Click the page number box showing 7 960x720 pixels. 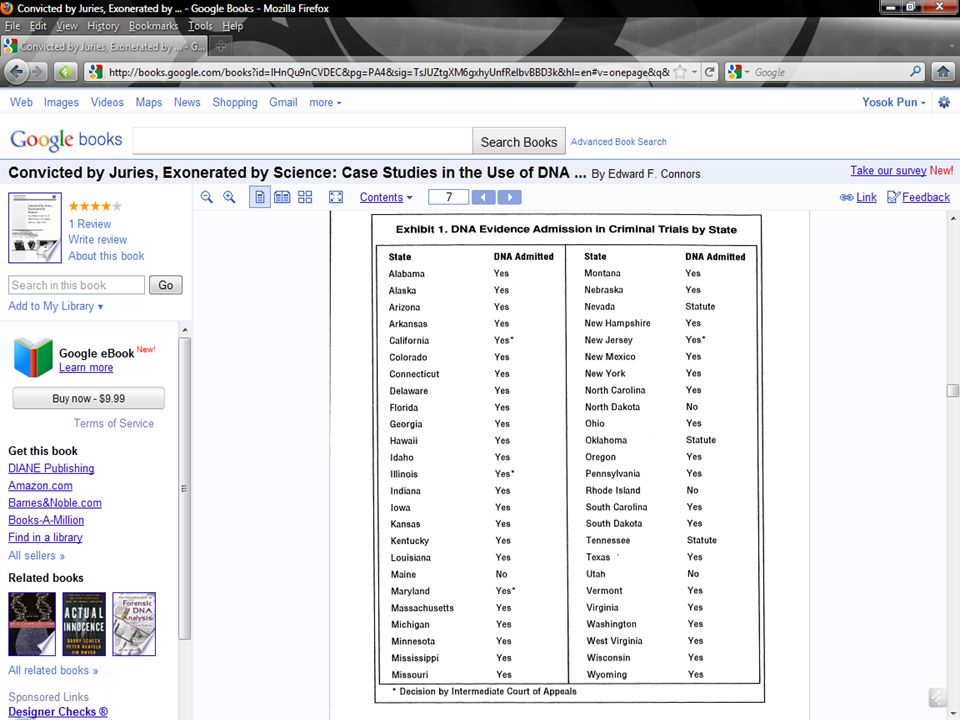coord(449,197)
